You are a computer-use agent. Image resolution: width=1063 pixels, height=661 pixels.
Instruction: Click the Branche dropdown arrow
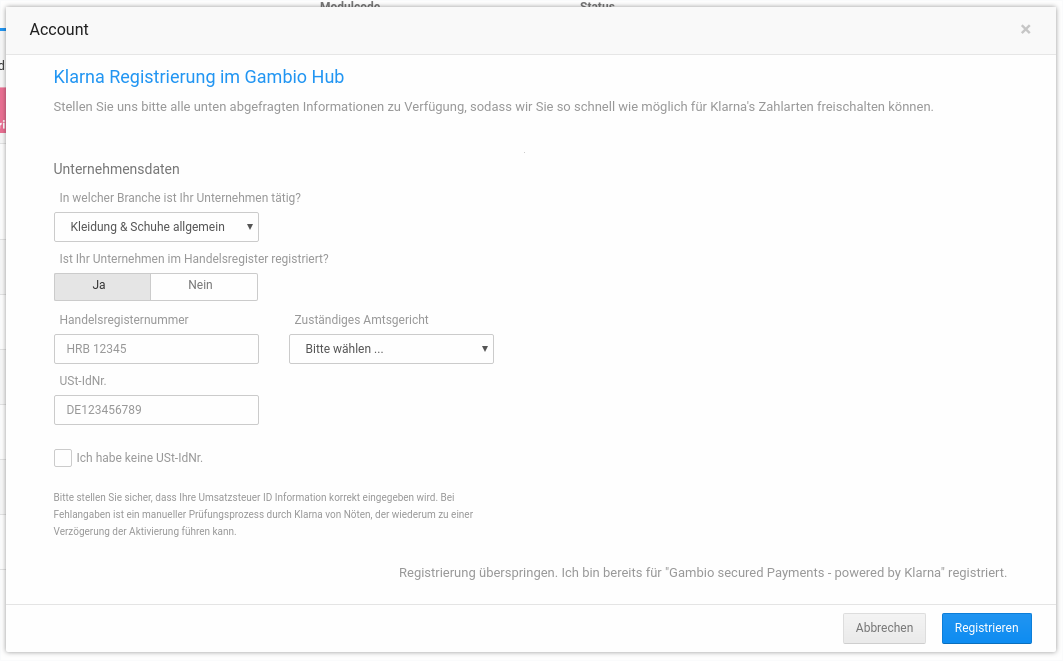[249, 227]
